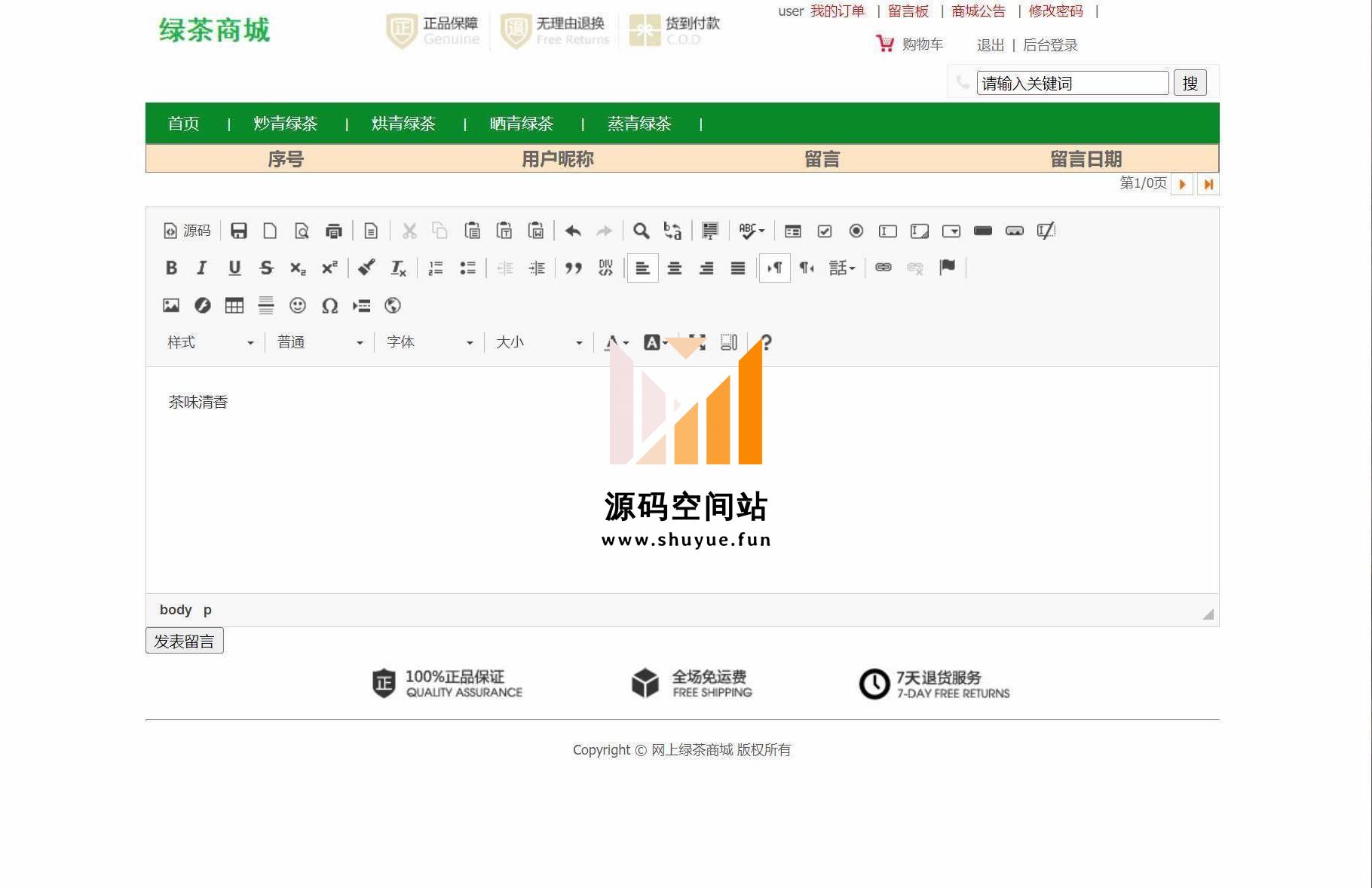This screenshot has height=888, width=1372.
Task: Open the 烘青绿茶 category
Action: (x=403, y=124)
